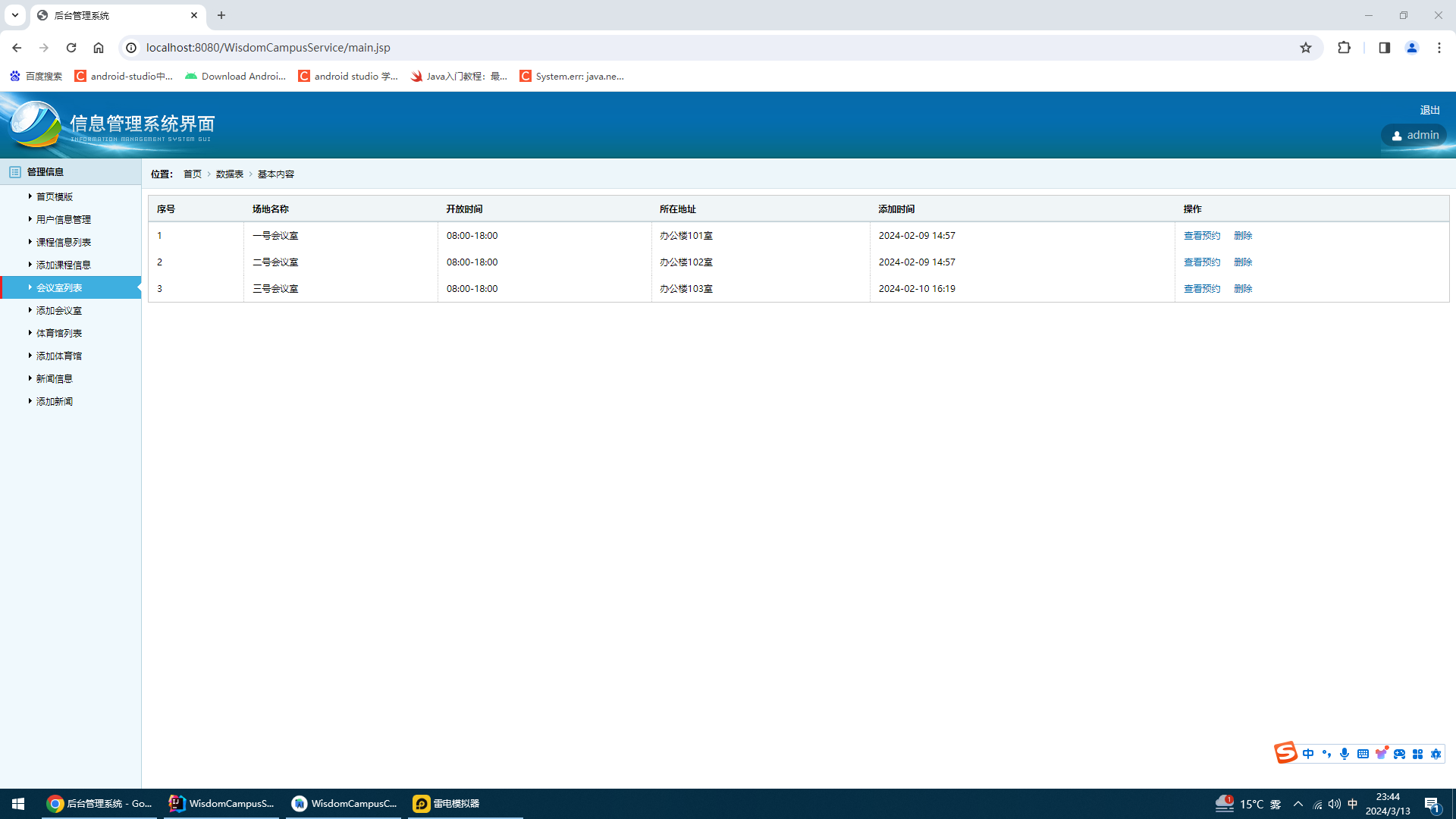This screenshot has width=1456, height=819.
Task: Go to the browser home icon
Action: (x=99, y=48)
